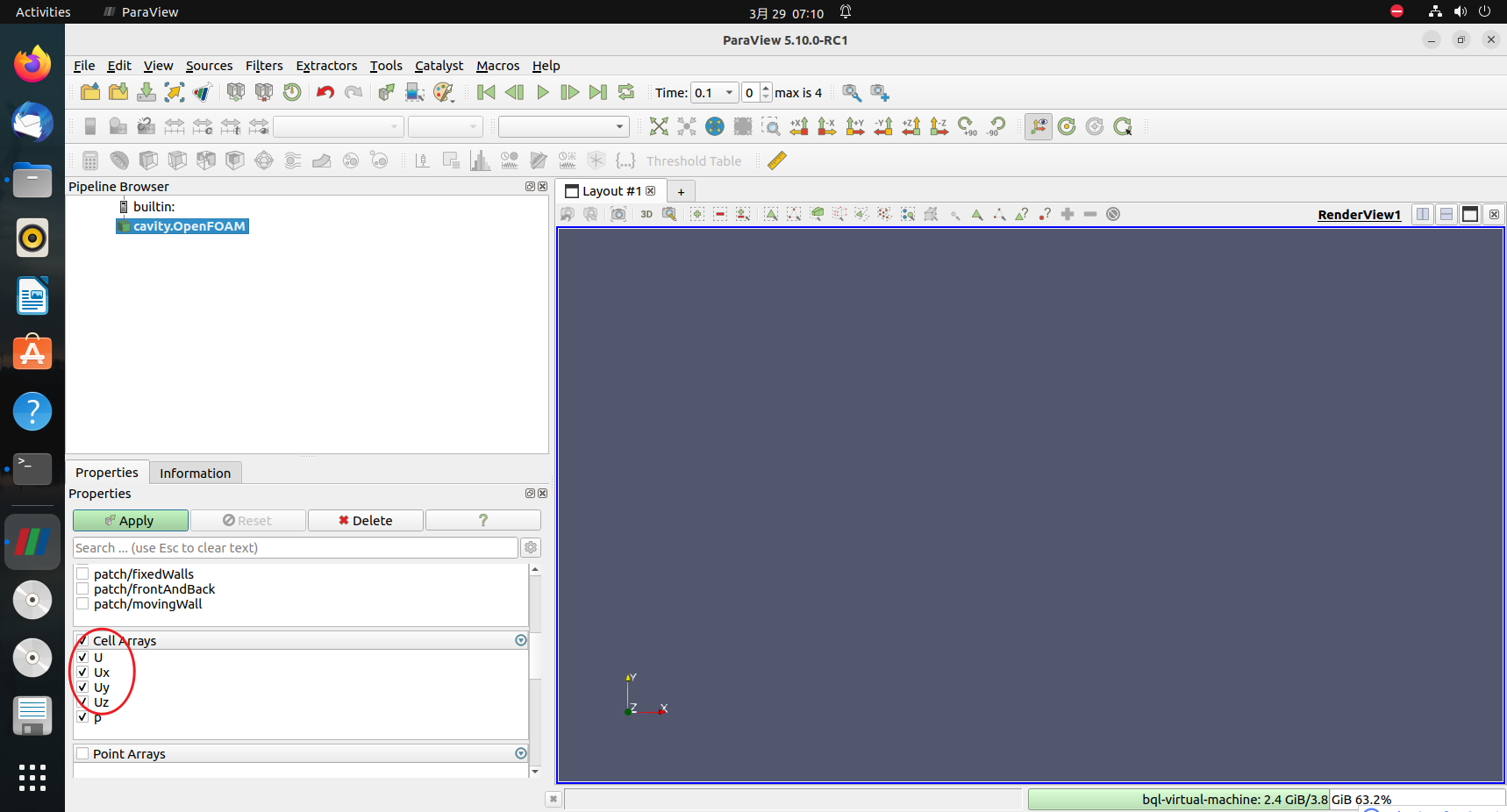Jump to last frame
1507x812 pixels.
[598, 92]
